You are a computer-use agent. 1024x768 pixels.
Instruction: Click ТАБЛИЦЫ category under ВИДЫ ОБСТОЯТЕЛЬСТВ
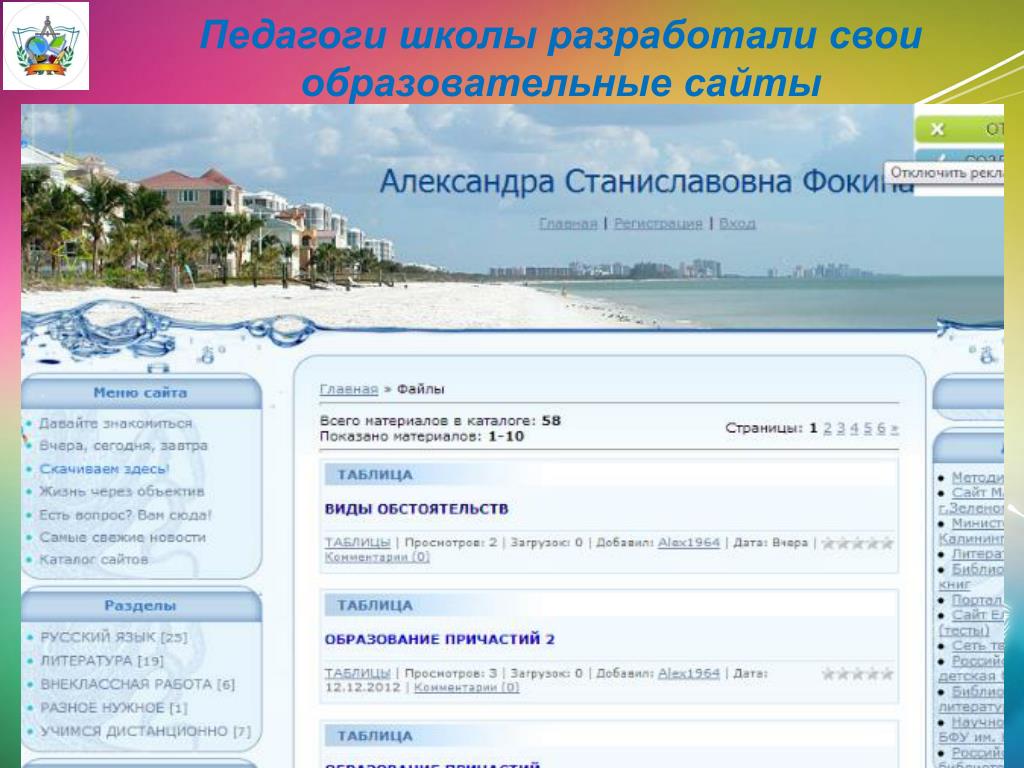(x=357, y=543)
